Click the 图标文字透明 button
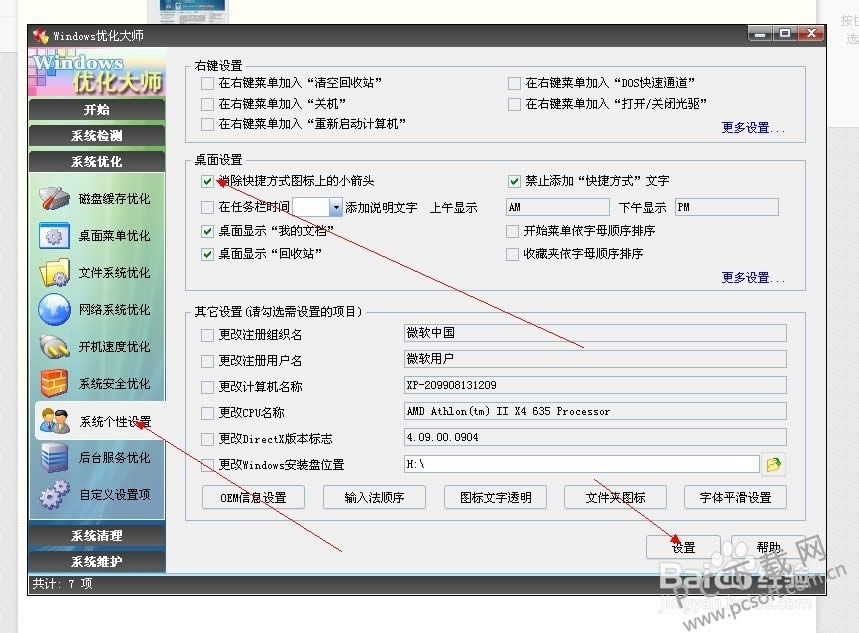Viewport: 859px width, 633px height. click(495, 498)
